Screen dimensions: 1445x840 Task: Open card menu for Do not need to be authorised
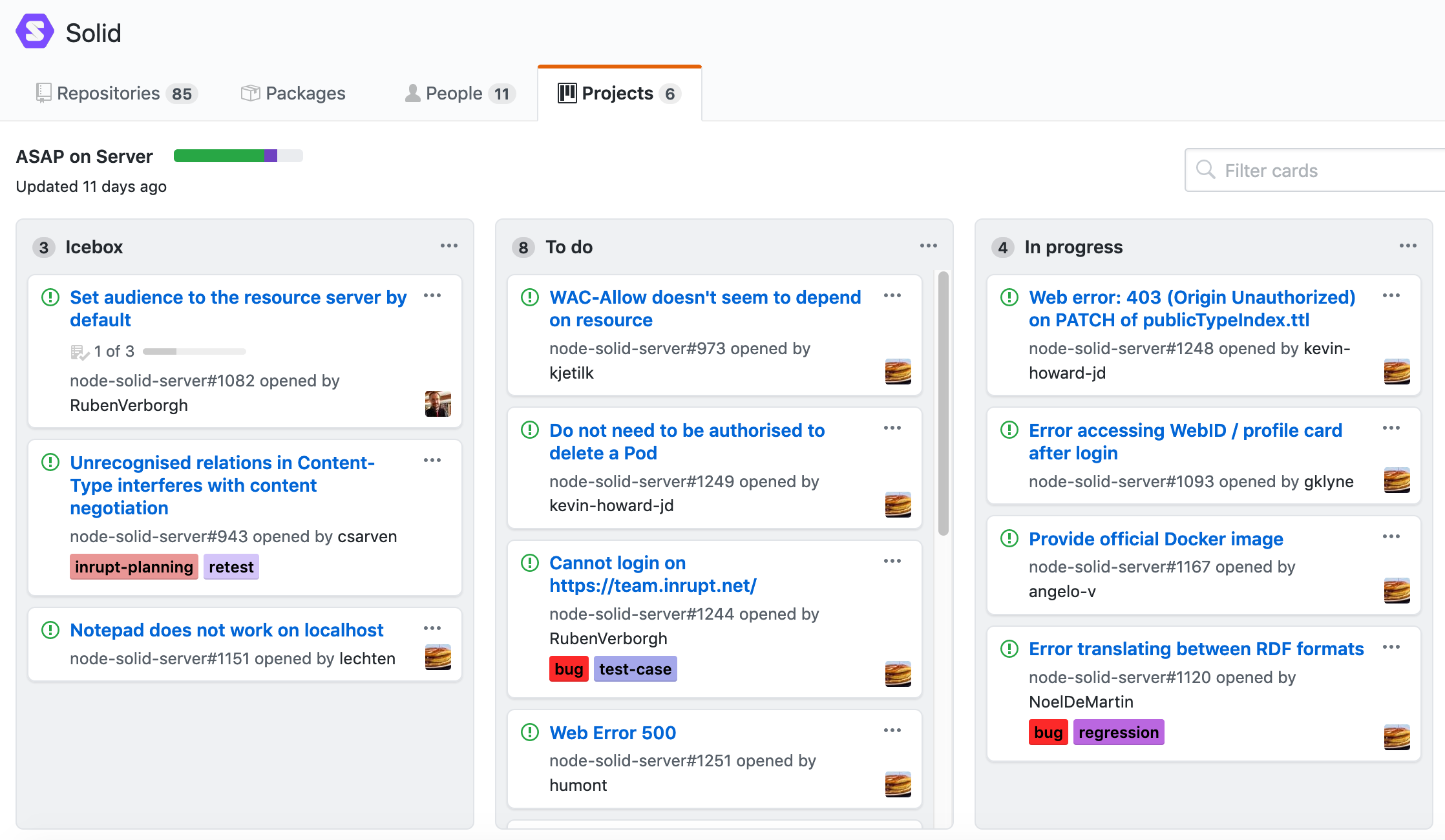point(892,428)
